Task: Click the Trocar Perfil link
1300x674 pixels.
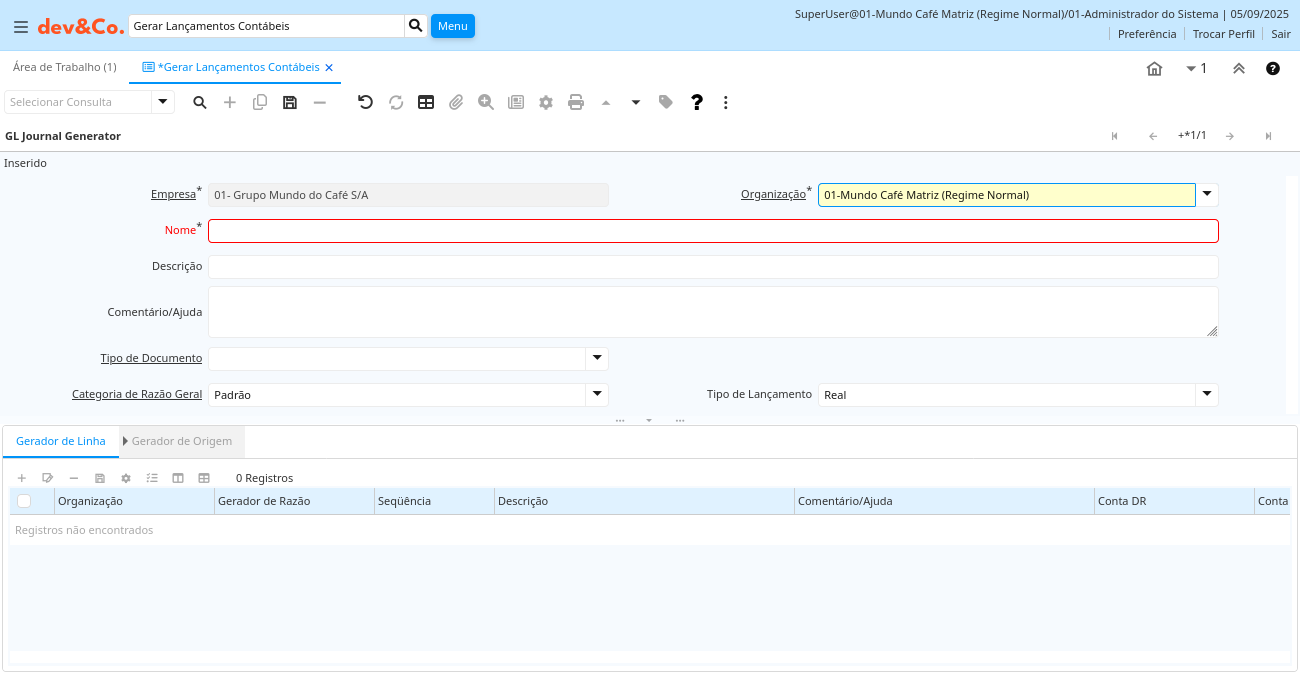Action: (x=1223, y=34)
